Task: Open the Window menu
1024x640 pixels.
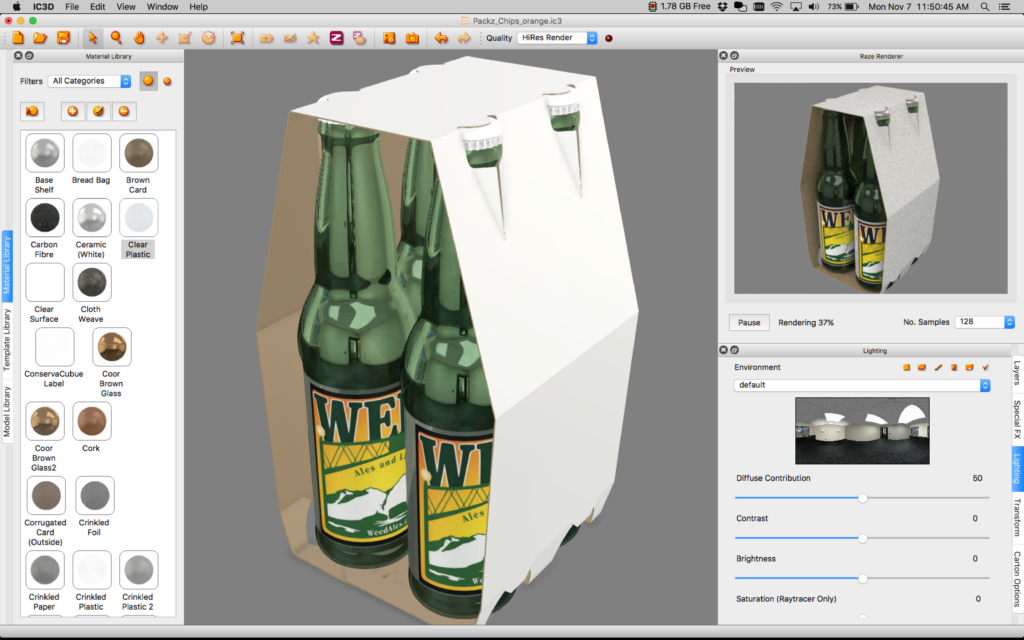Action: pyautogui.click(x=162, y=6)
